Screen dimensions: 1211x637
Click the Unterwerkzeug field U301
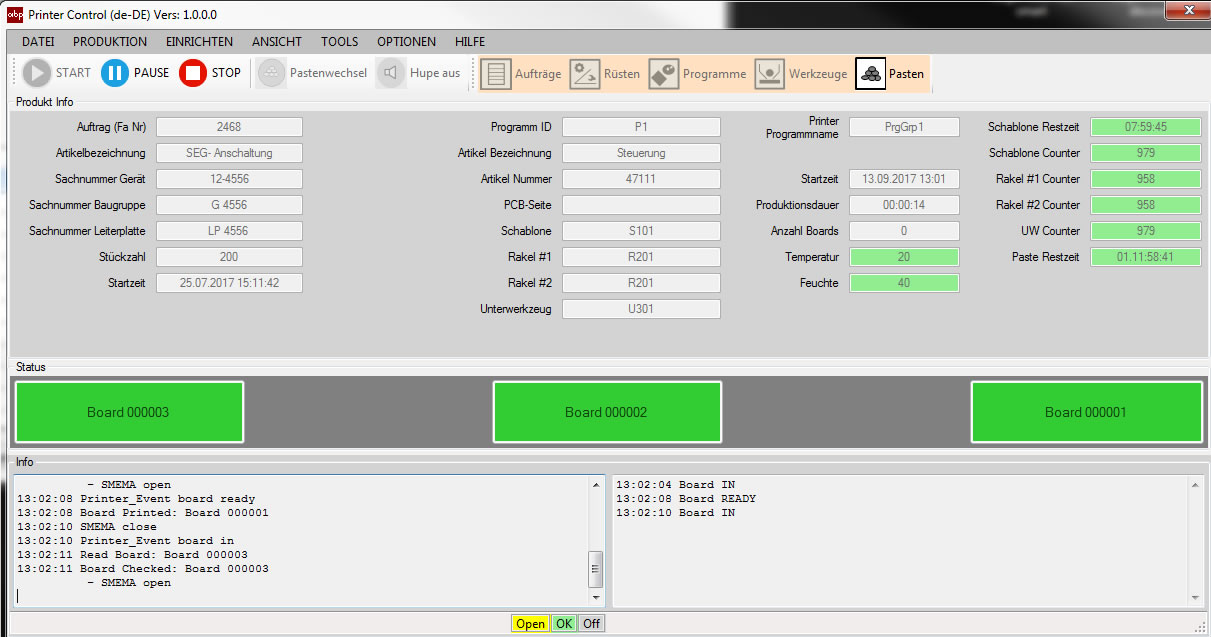pos(641,309)
